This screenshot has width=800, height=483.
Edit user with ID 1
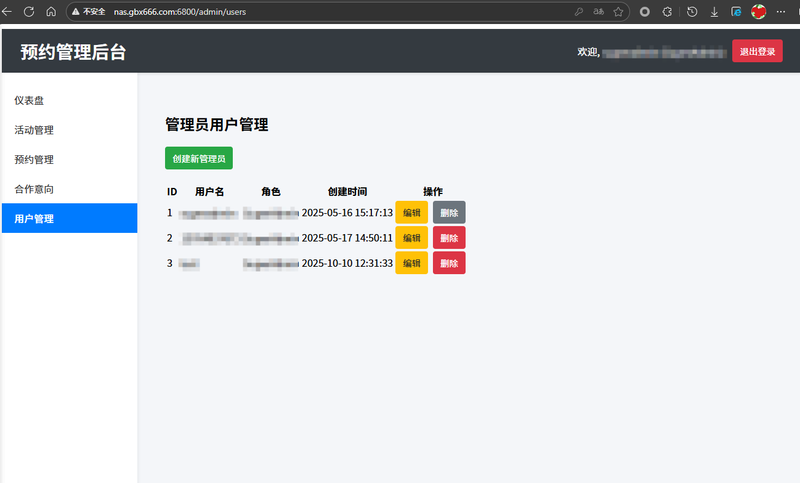[411, 212]
